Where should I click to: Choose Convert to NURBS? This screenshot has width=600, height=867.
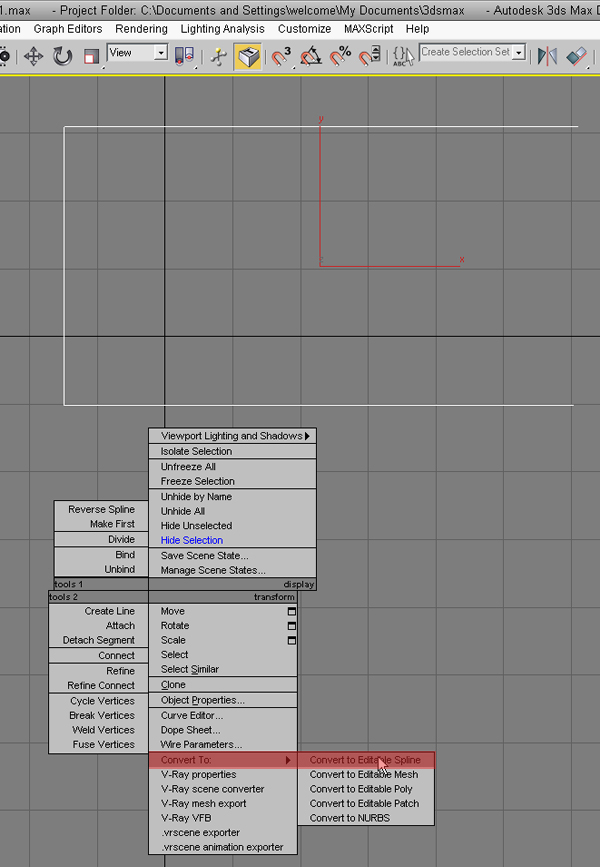[366, 818]
